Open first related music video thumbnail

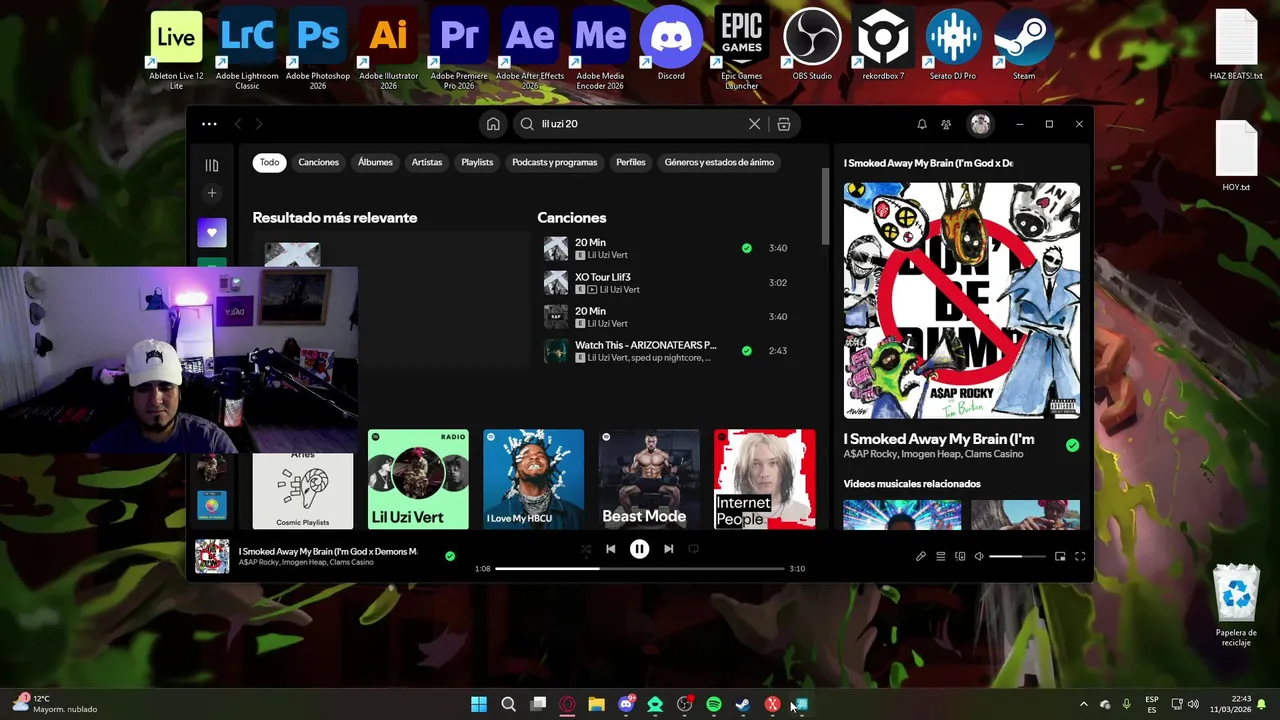(x=902, y=514)
